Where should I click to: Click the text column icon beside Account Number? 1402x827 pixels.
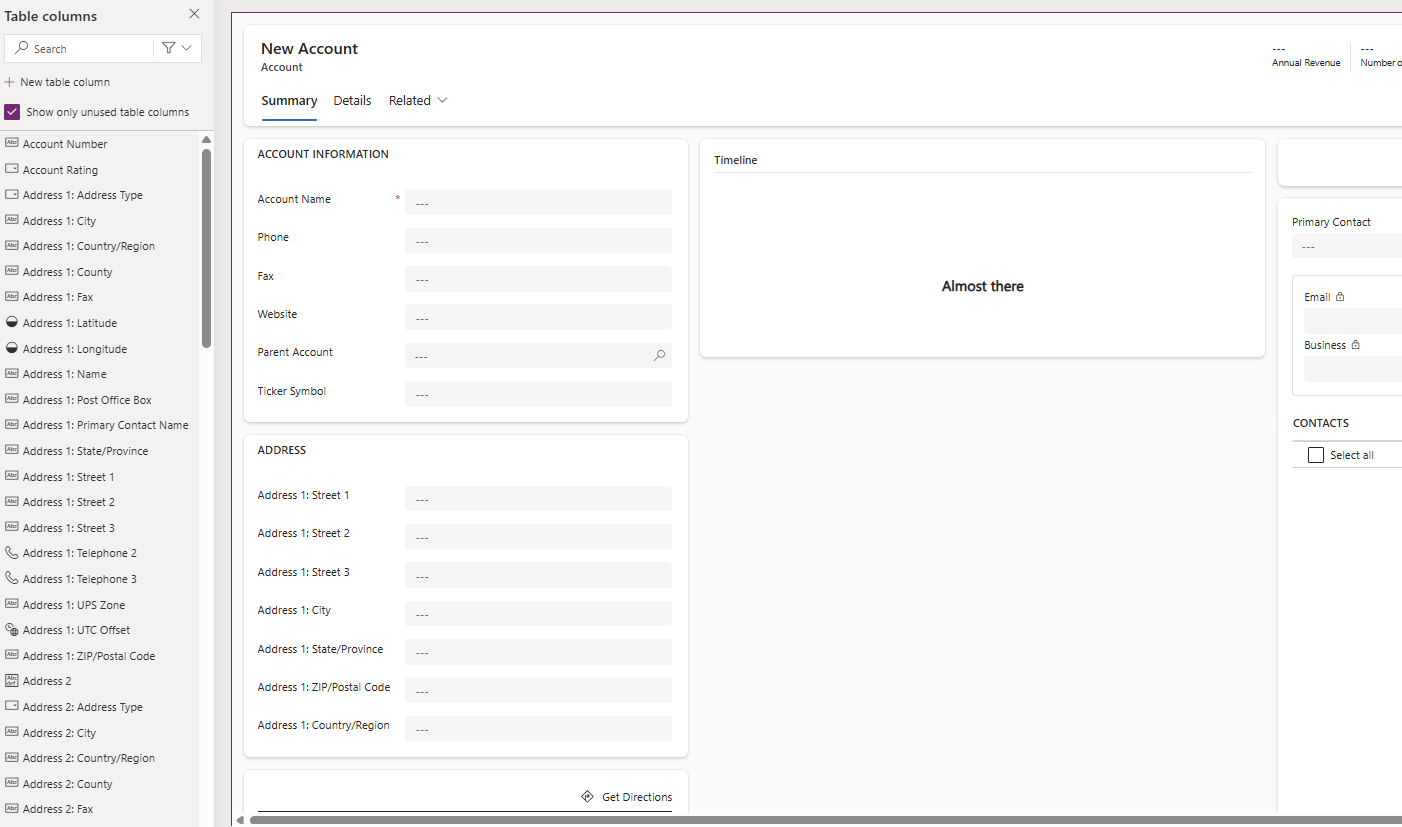(x=11, y=143)
